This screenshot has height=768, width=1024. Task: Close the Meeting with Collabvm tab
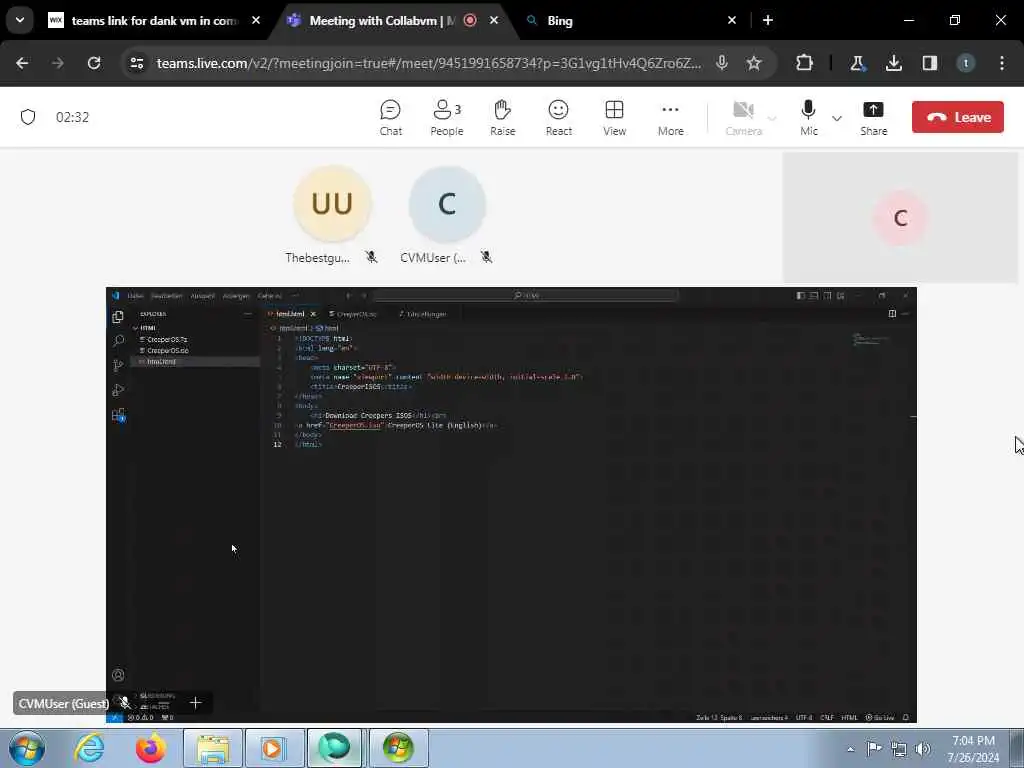(x=494, y=20)
